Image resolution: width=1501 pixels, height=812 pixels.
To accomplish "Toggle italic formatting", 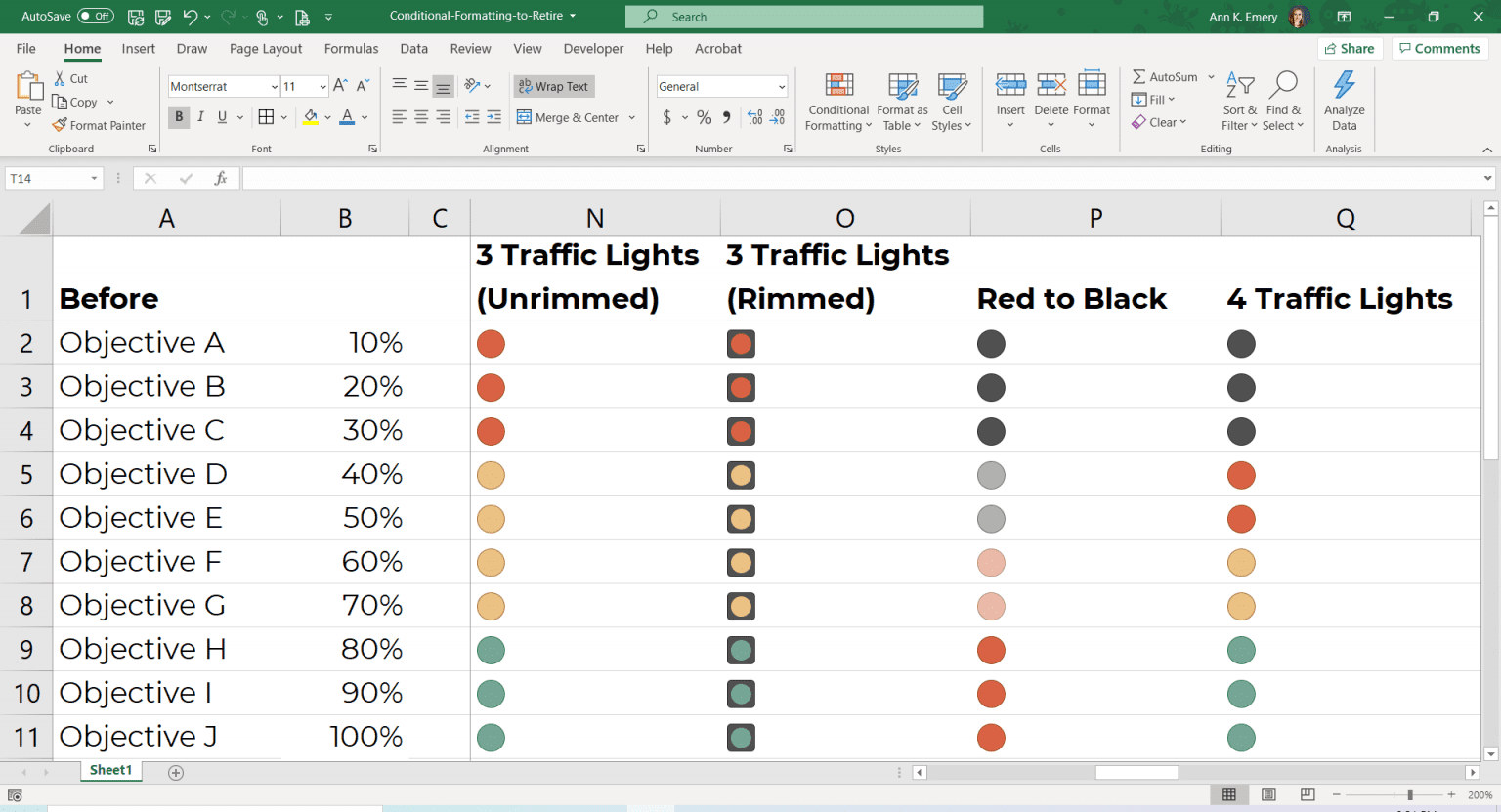I will (200, 117).
